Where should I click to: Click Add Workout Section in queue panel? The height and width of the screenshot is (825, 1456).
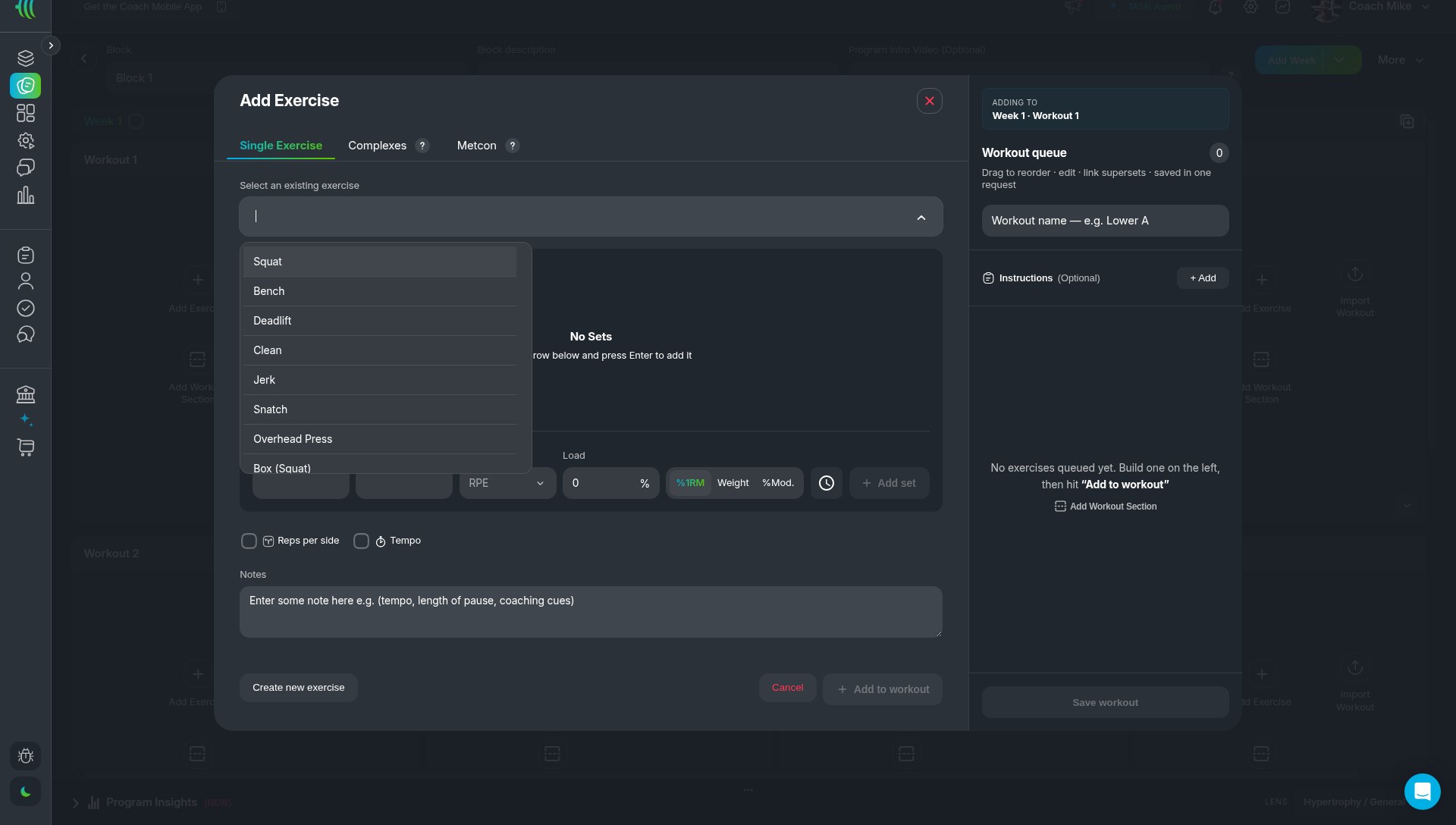pos(1106,507)
